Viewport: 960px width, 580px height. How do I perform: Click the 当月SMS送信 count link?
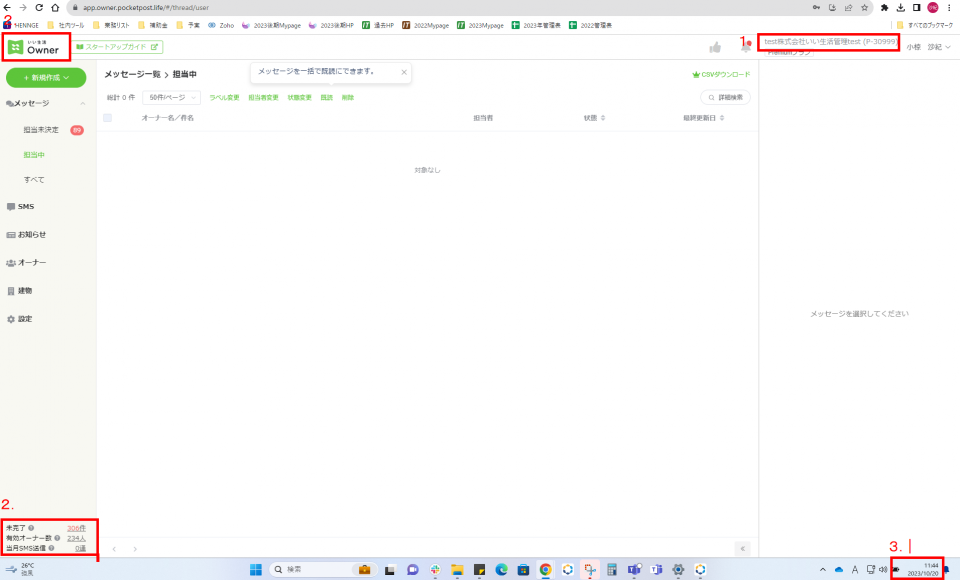click(x=80, y=548)
